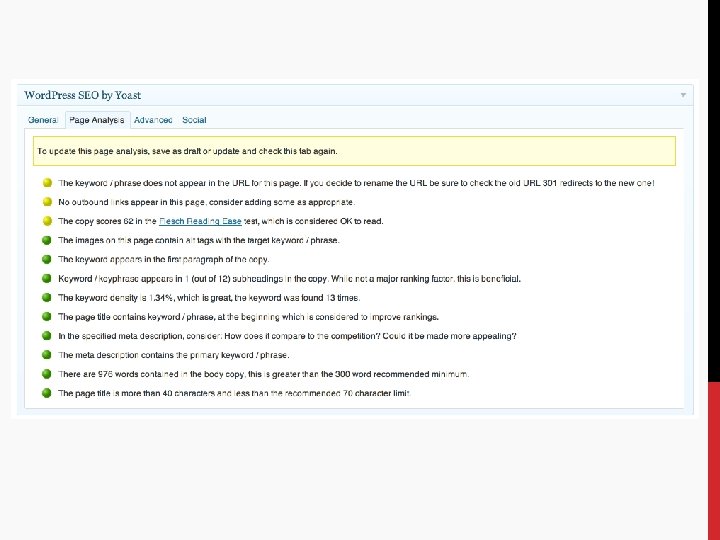Click yellow bullet beside Flesch Reading score
The width and height of the screenshot is (720, 540).
click(47, 221)
